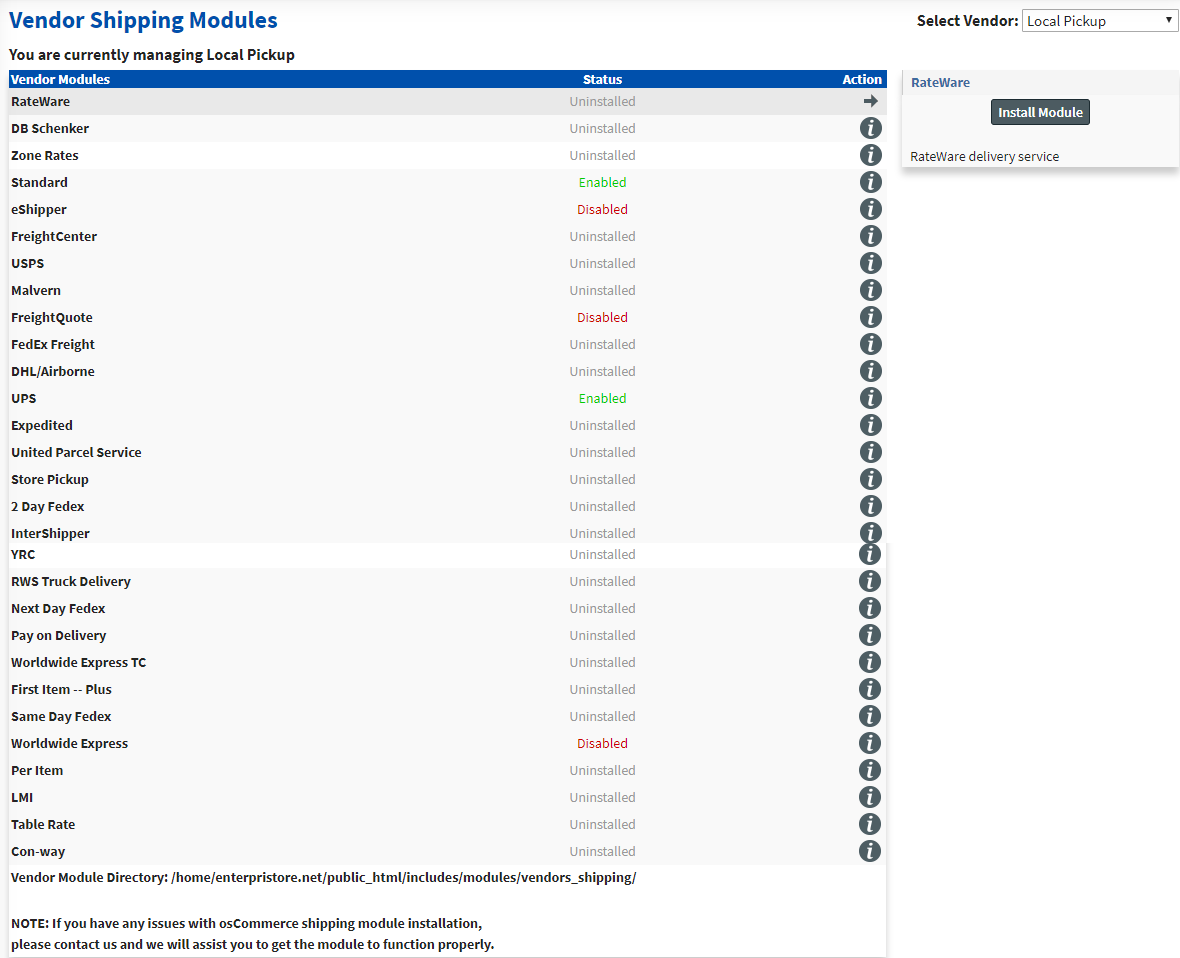1180x958 pixels.
Task: Click the Install Module button
Action: coord(1040,112)
